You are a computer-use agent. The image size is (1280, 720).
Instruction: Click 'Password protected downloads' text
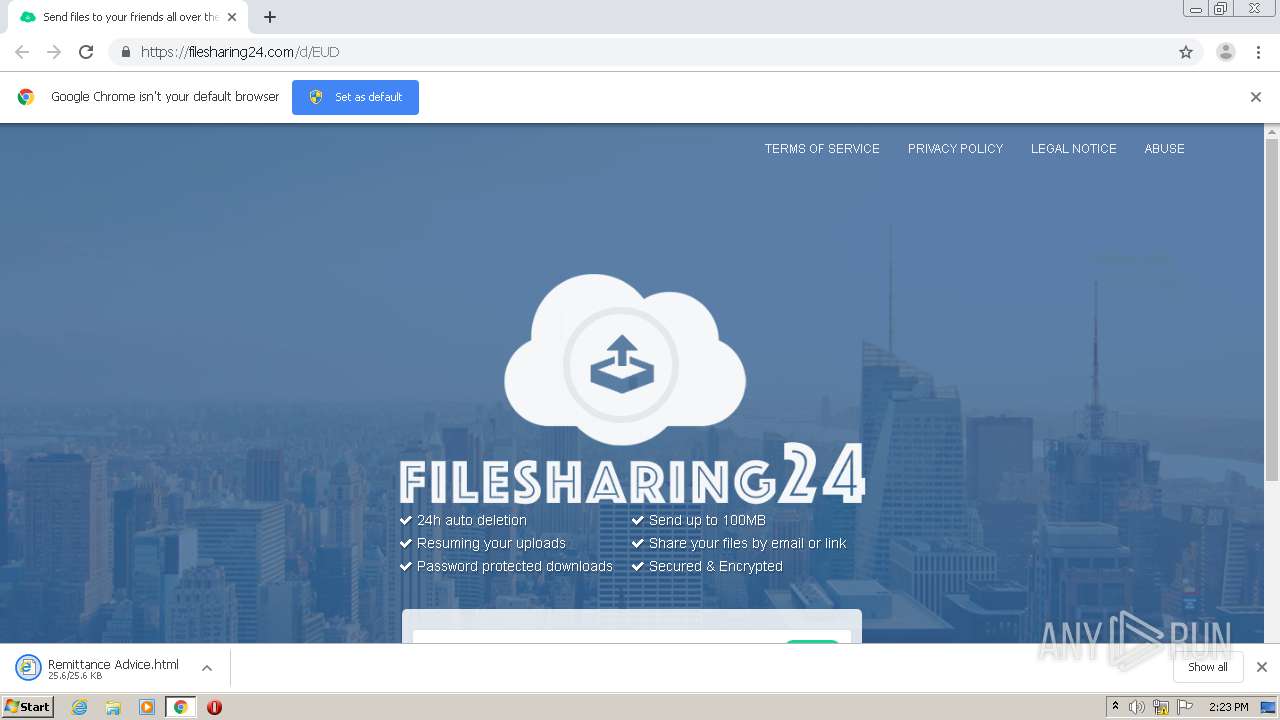(514, 566)
